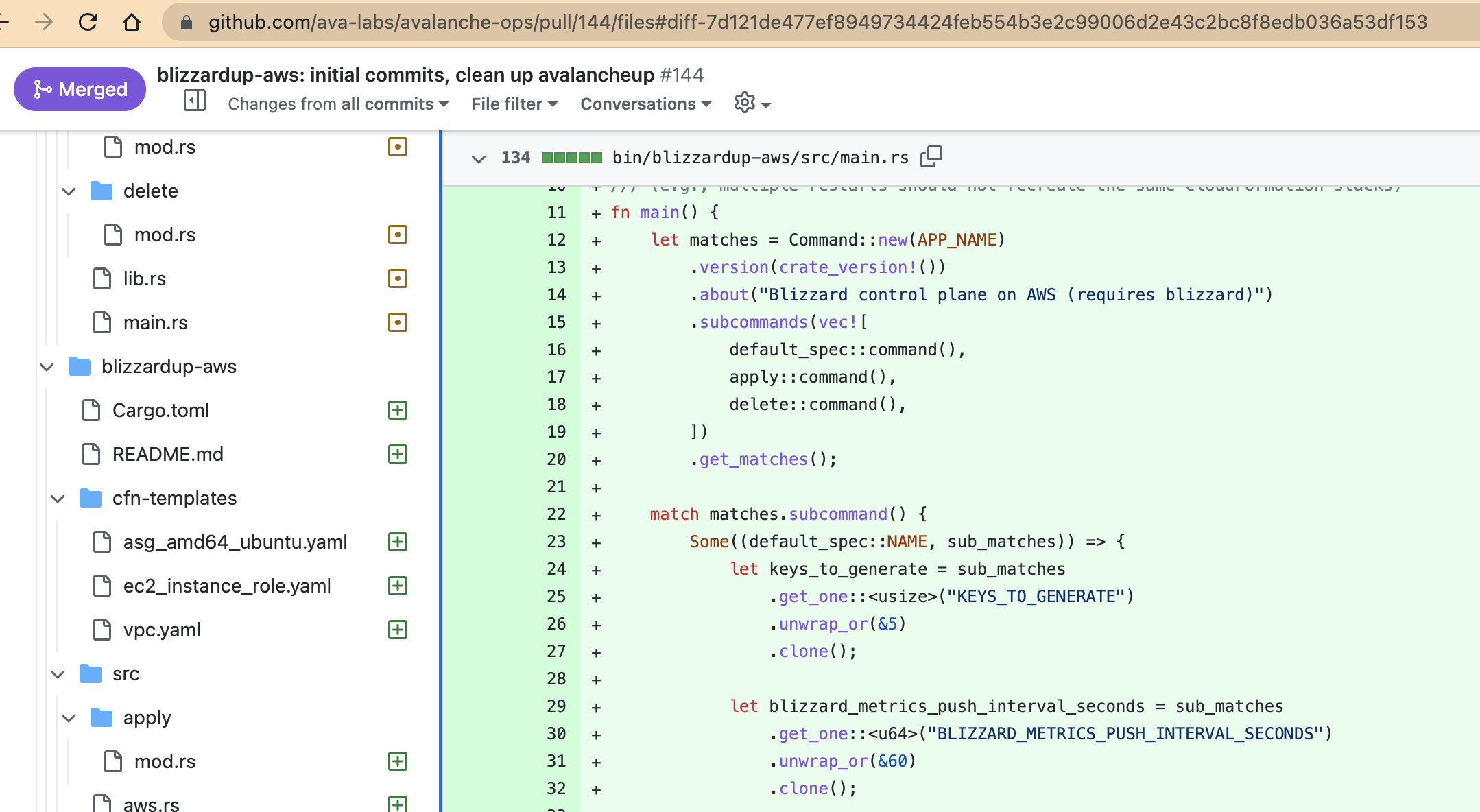Open Changes from all commits dropdown
Viewport: 1480px width, 812px height.
click(x=337, y=104)
